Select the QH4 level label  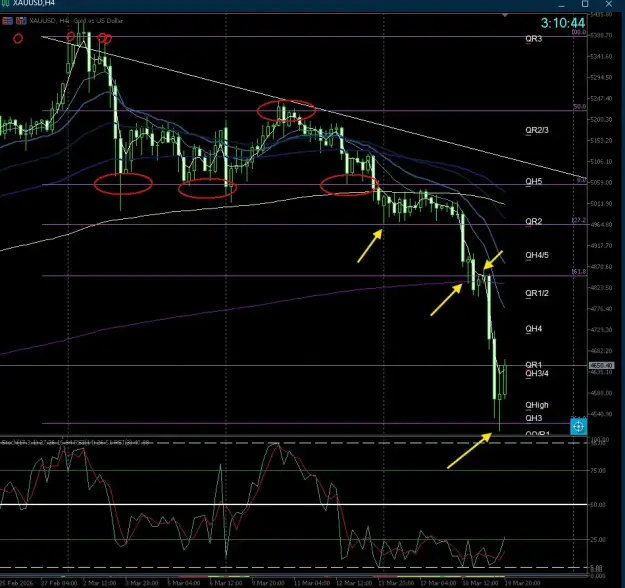click(x=533, y=328)
